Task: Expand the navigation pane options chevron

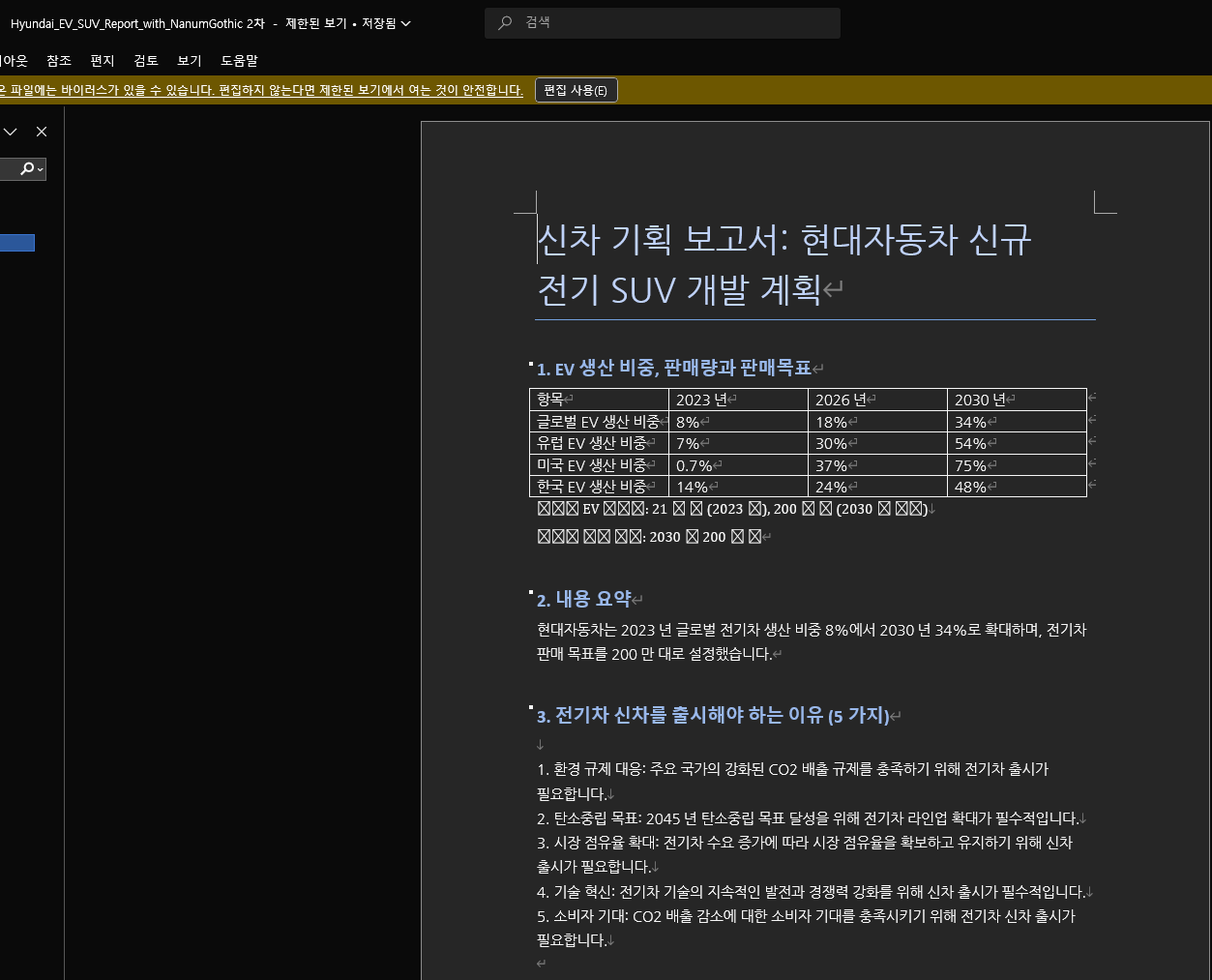Action: pos(11,132)
